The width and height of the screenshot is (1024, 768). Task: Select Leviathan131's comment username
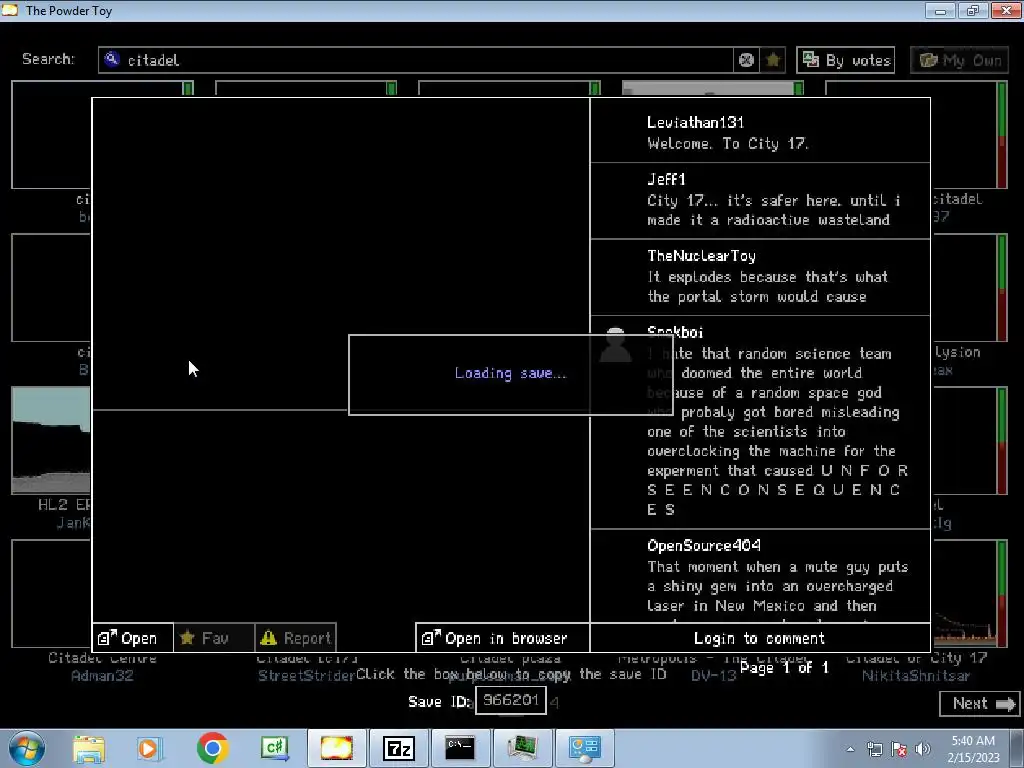coord(695,122)
